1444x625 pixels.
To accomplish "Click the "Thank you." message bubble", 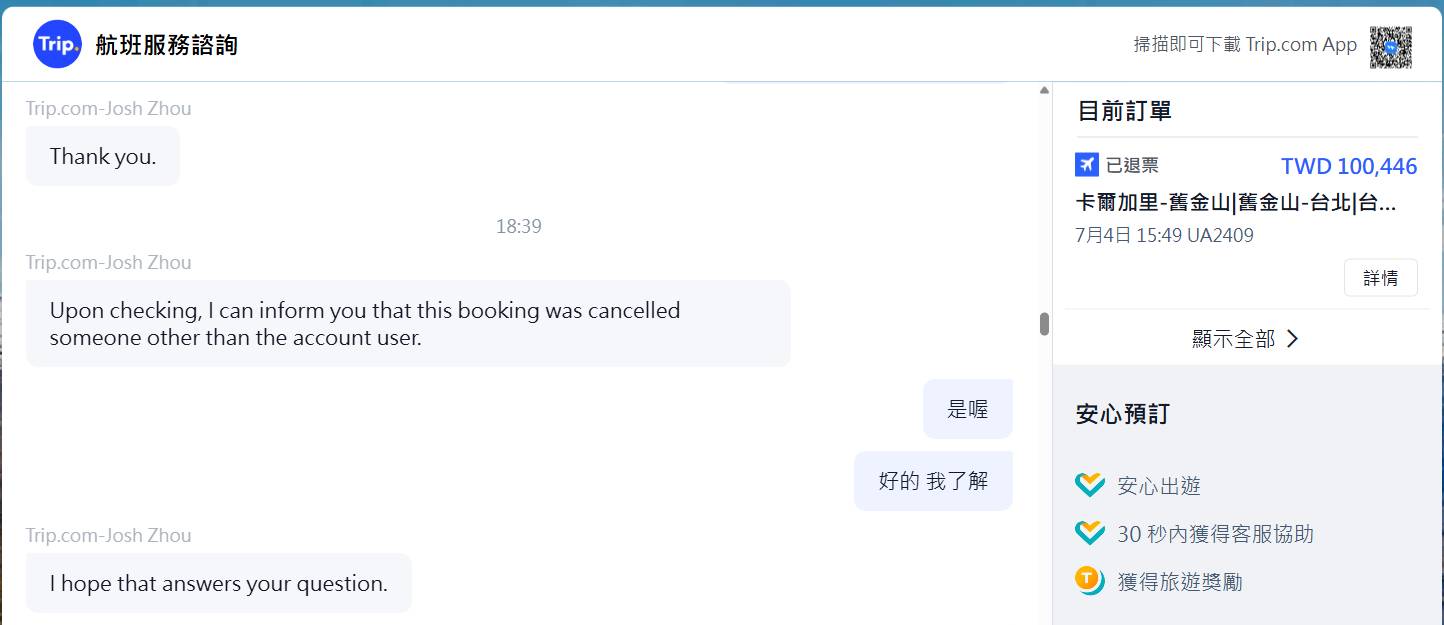I will coord(103,156).
